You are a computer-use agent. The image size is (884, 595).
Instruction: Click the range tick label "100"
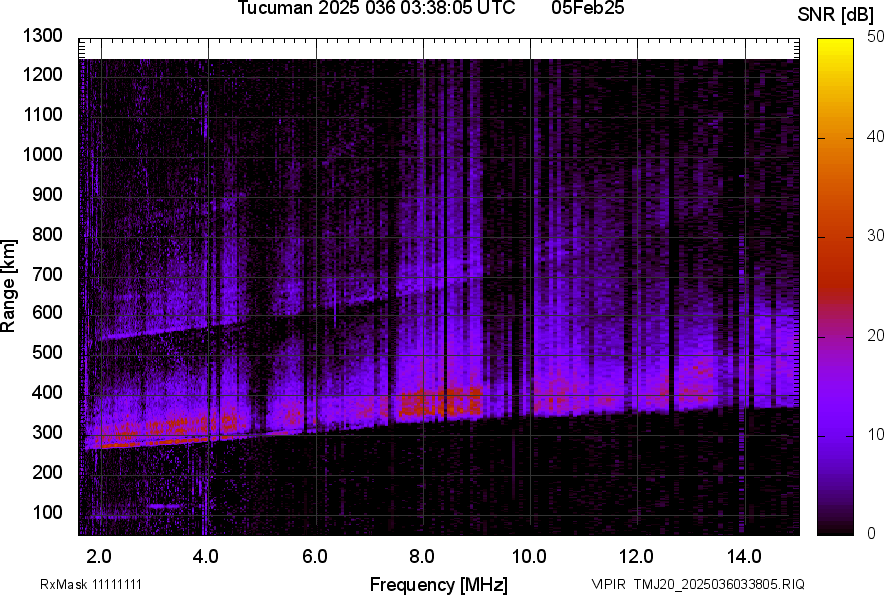[47, 512]
